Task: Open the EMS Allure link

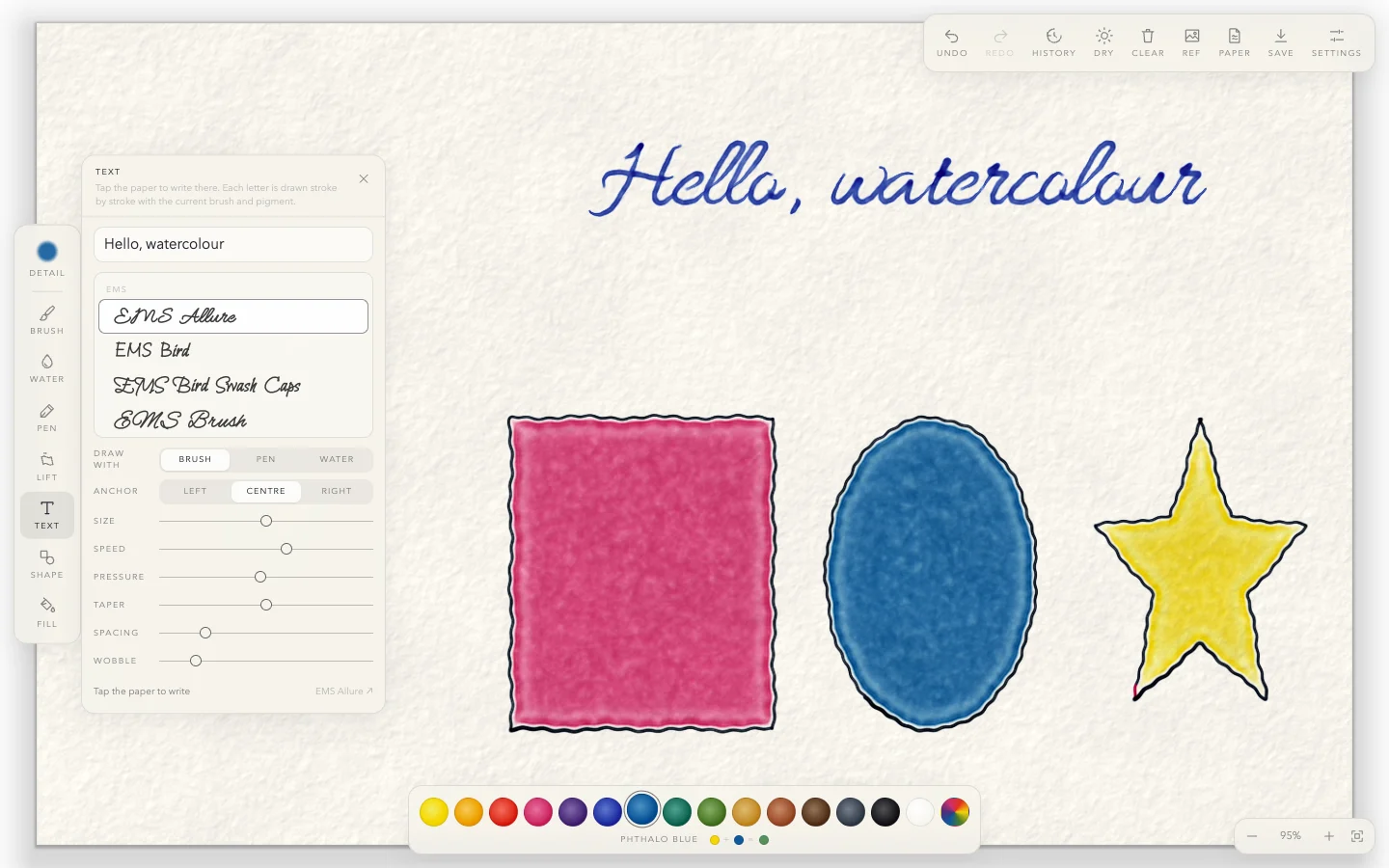Action: [x=343, y=692]
